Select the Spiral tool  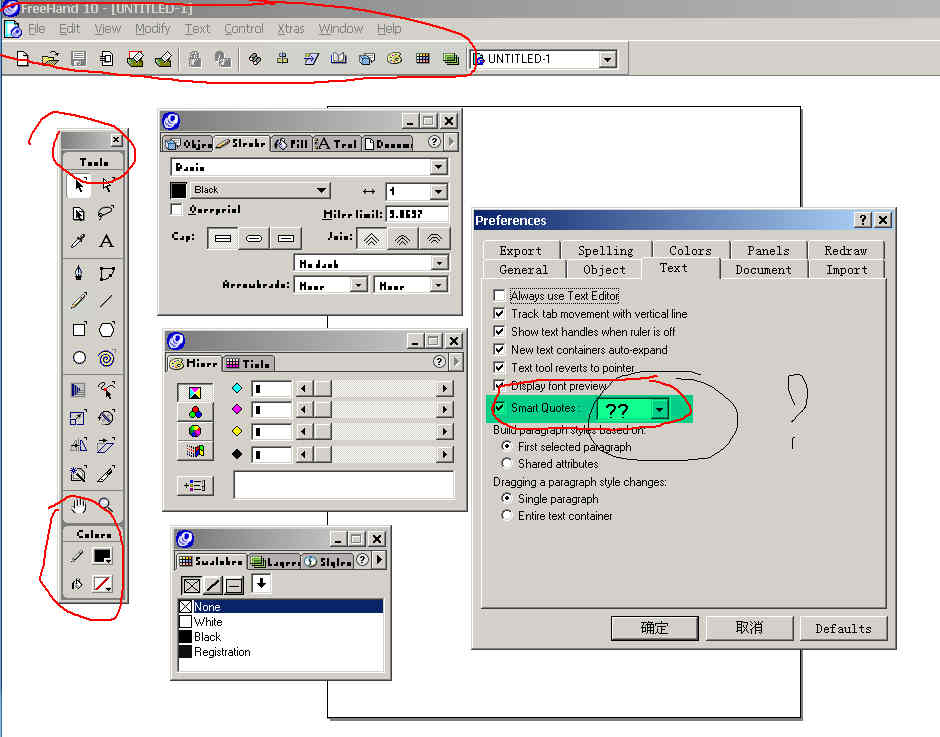pos(107,358)
